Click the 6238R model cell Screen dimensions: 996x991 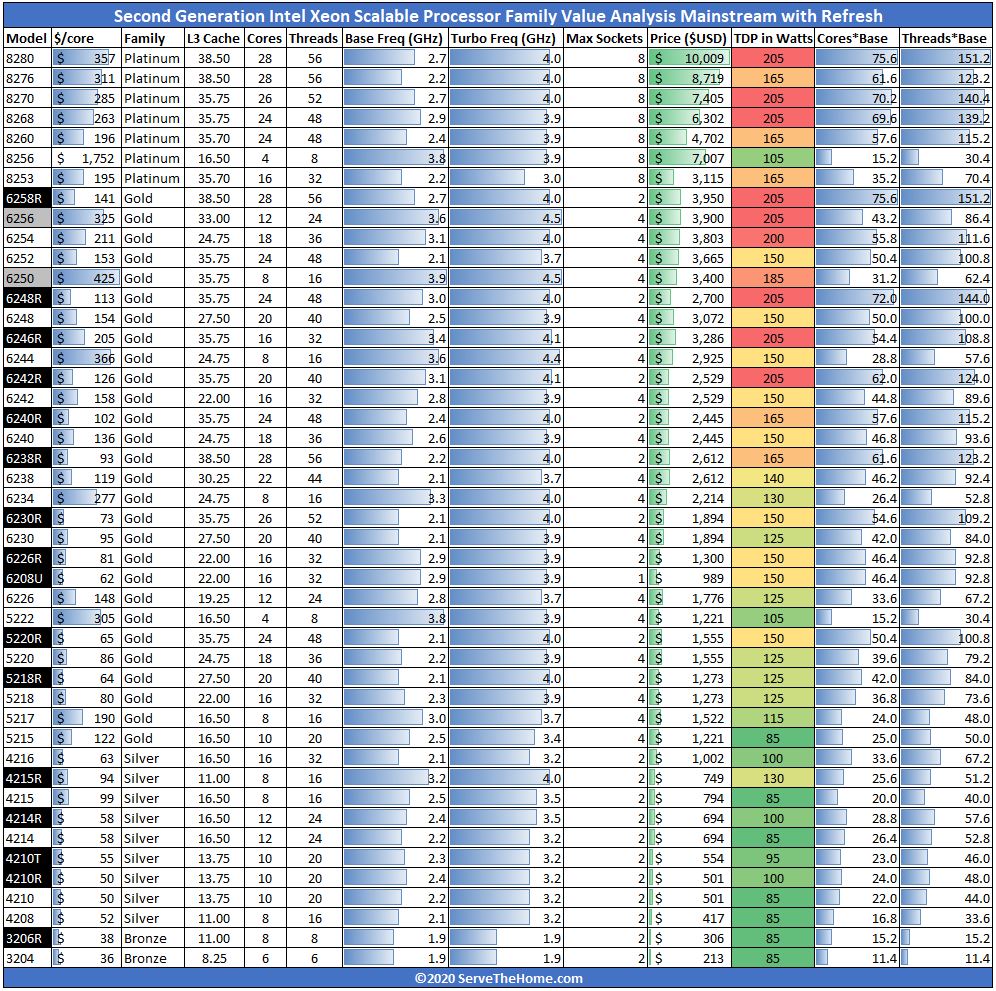click(x=27, y=459)
